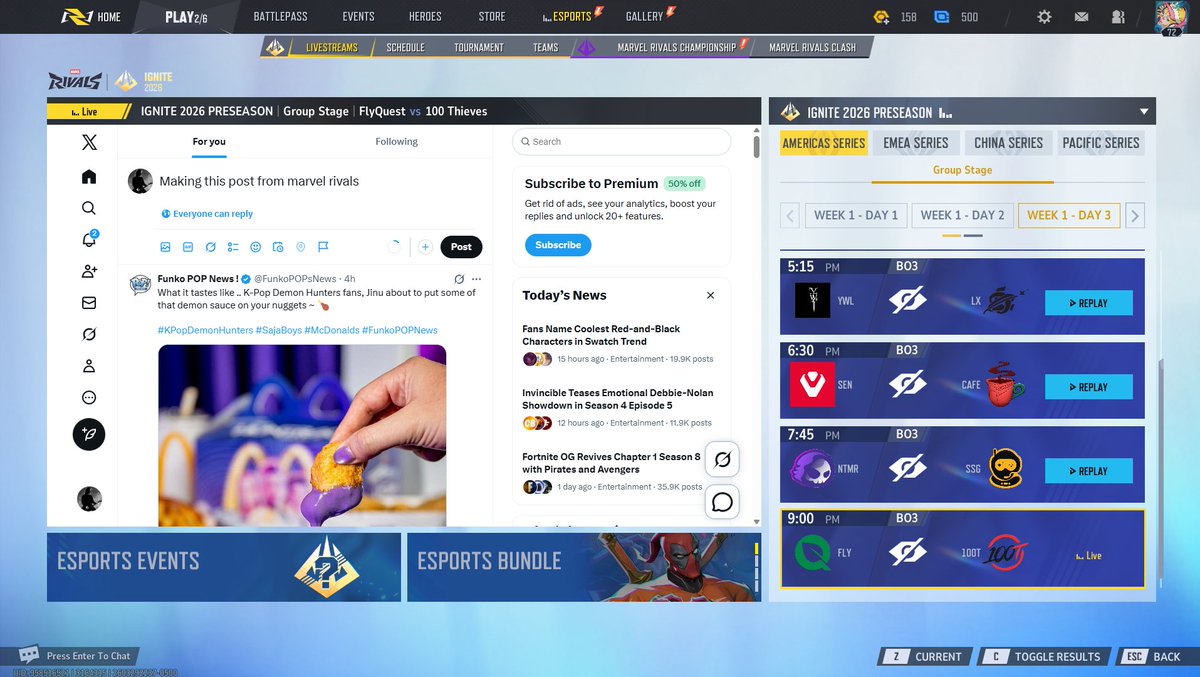Click the Subscribe to Premium button
The width and height of the screenshot is (1200, 677).
[557, 244]
